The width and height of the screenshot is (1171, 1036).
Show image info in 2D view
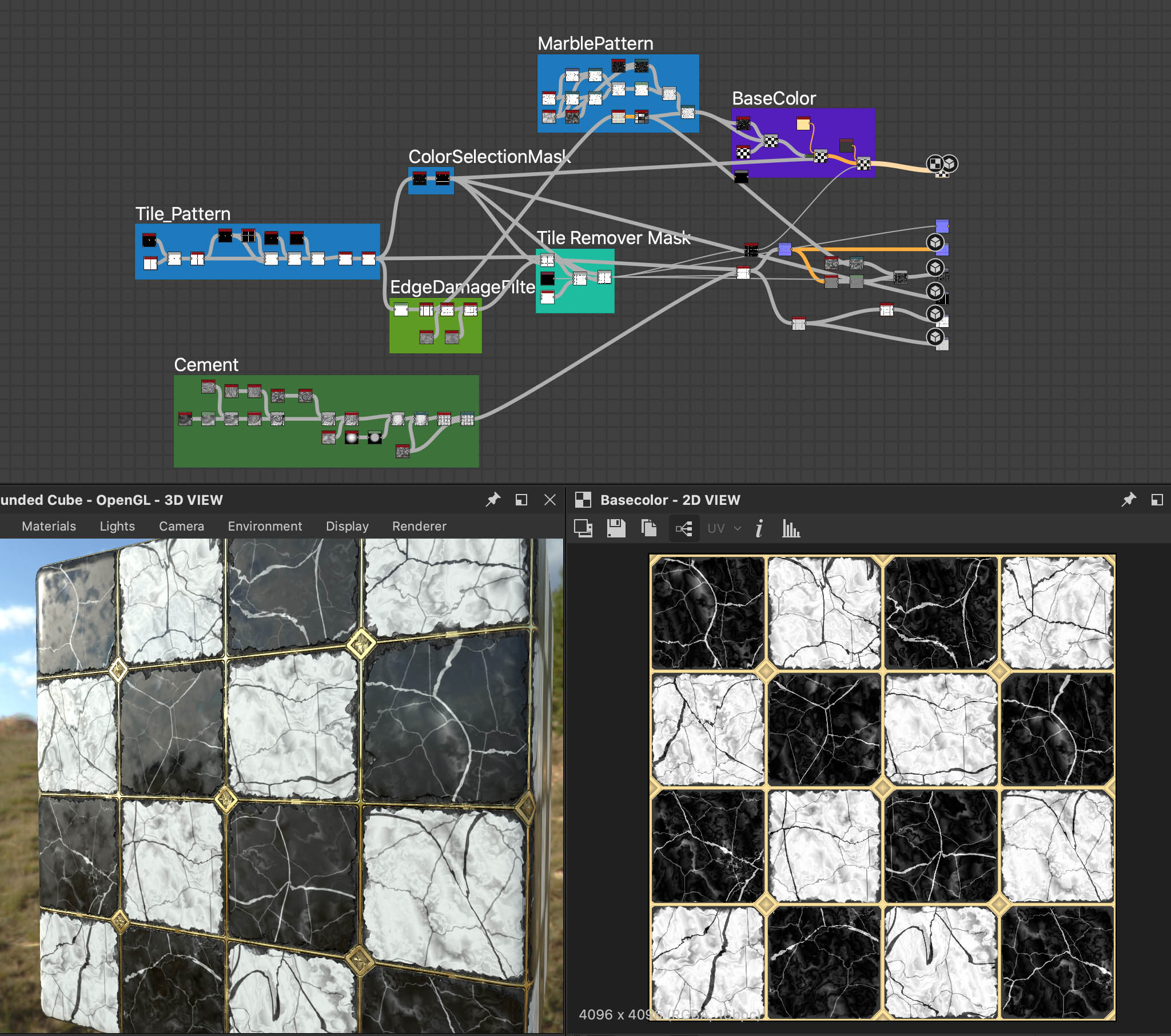759,528
